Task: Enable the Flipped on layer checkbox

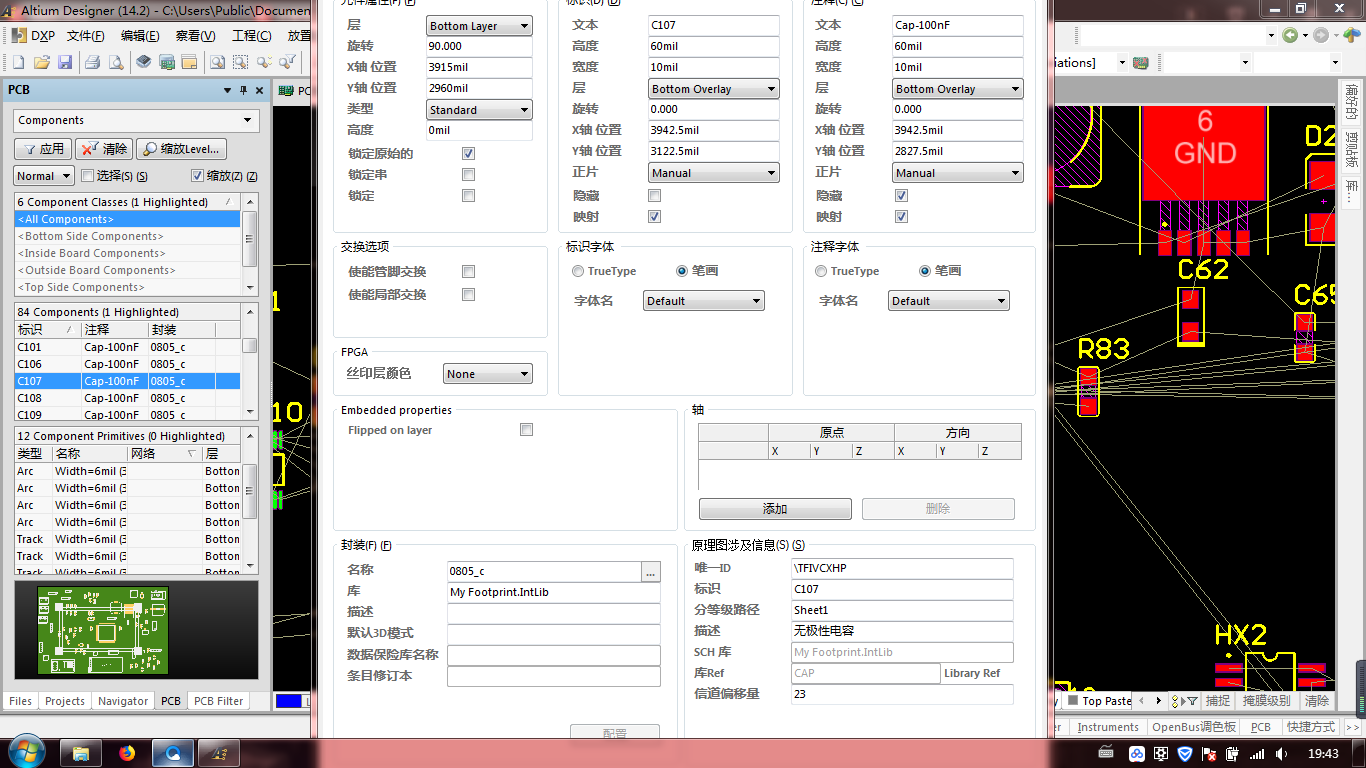Action: pos(526,430)
